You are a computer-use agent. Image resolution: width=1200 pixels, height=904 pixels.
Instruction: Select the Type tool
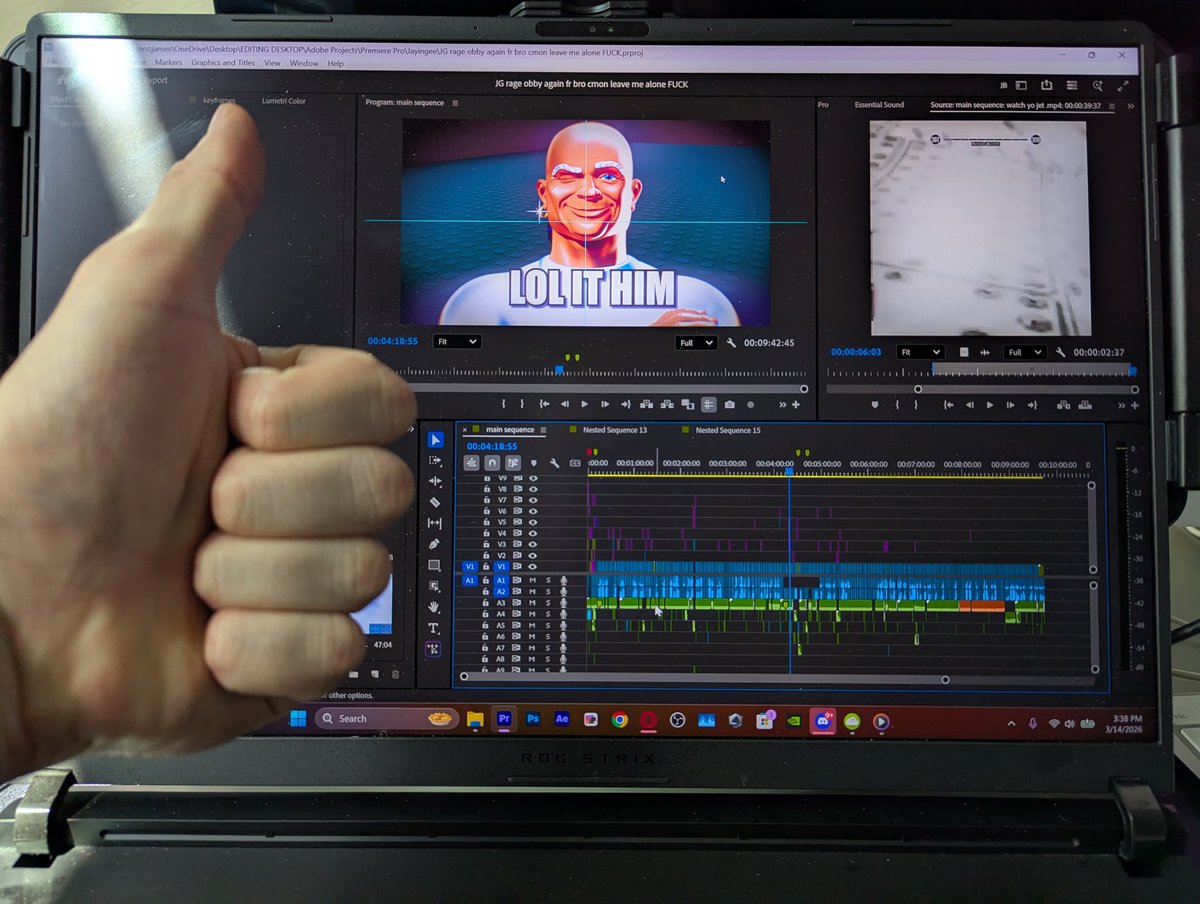pos(434,628)
